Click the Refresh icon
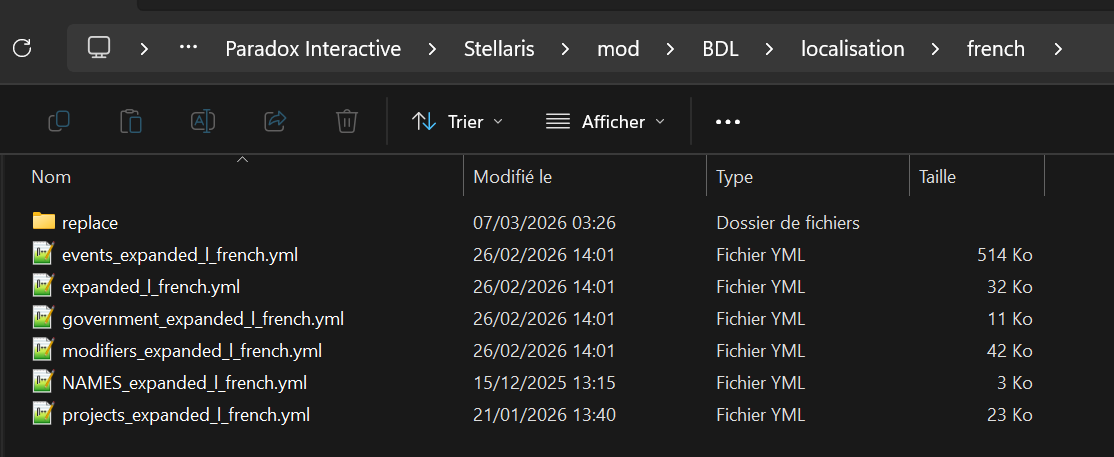The image size is (1114, 457). click(23, 48)
